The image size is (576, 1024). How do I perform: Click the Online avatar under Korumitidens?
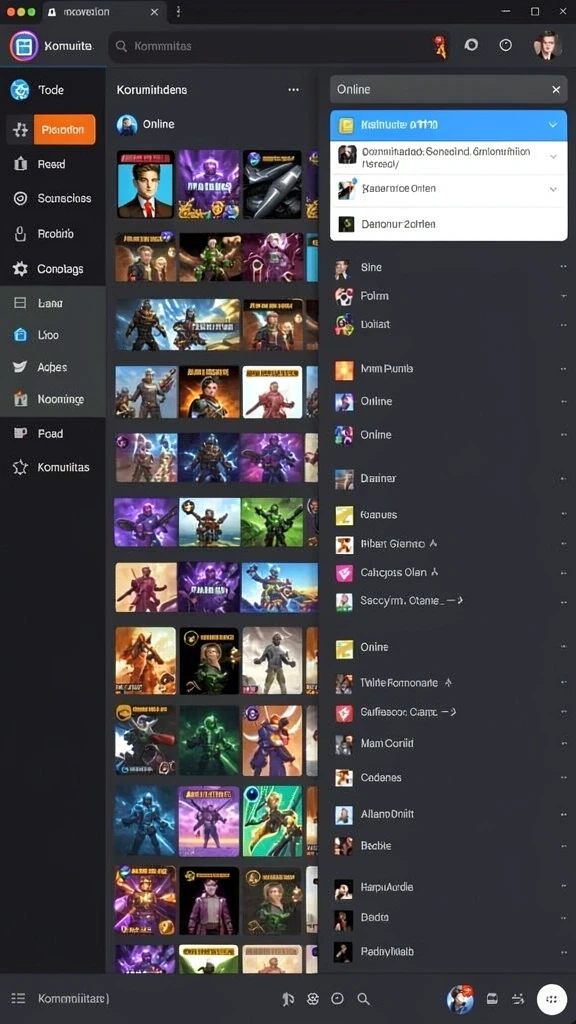pos(127,125)
